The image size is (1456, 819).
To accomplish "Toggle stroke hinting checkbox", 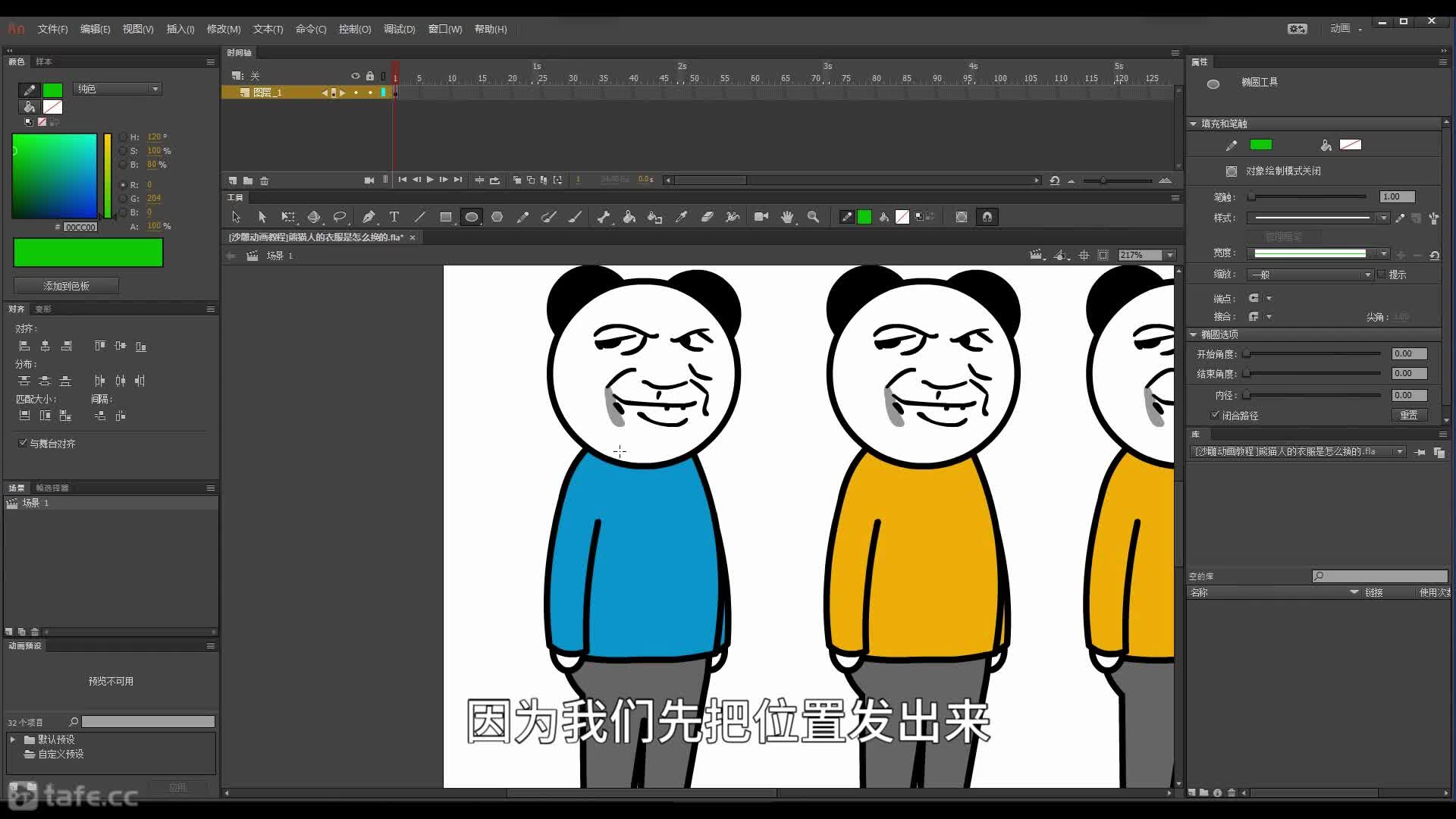I will [1382, 275].
